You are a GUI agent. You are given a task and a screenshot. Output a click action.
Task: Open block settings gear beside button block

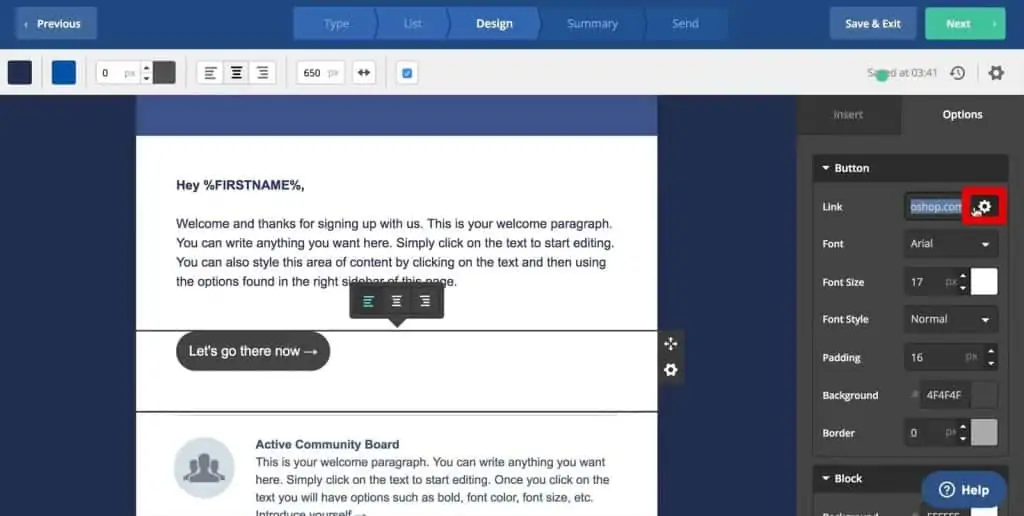pos(670,370)
